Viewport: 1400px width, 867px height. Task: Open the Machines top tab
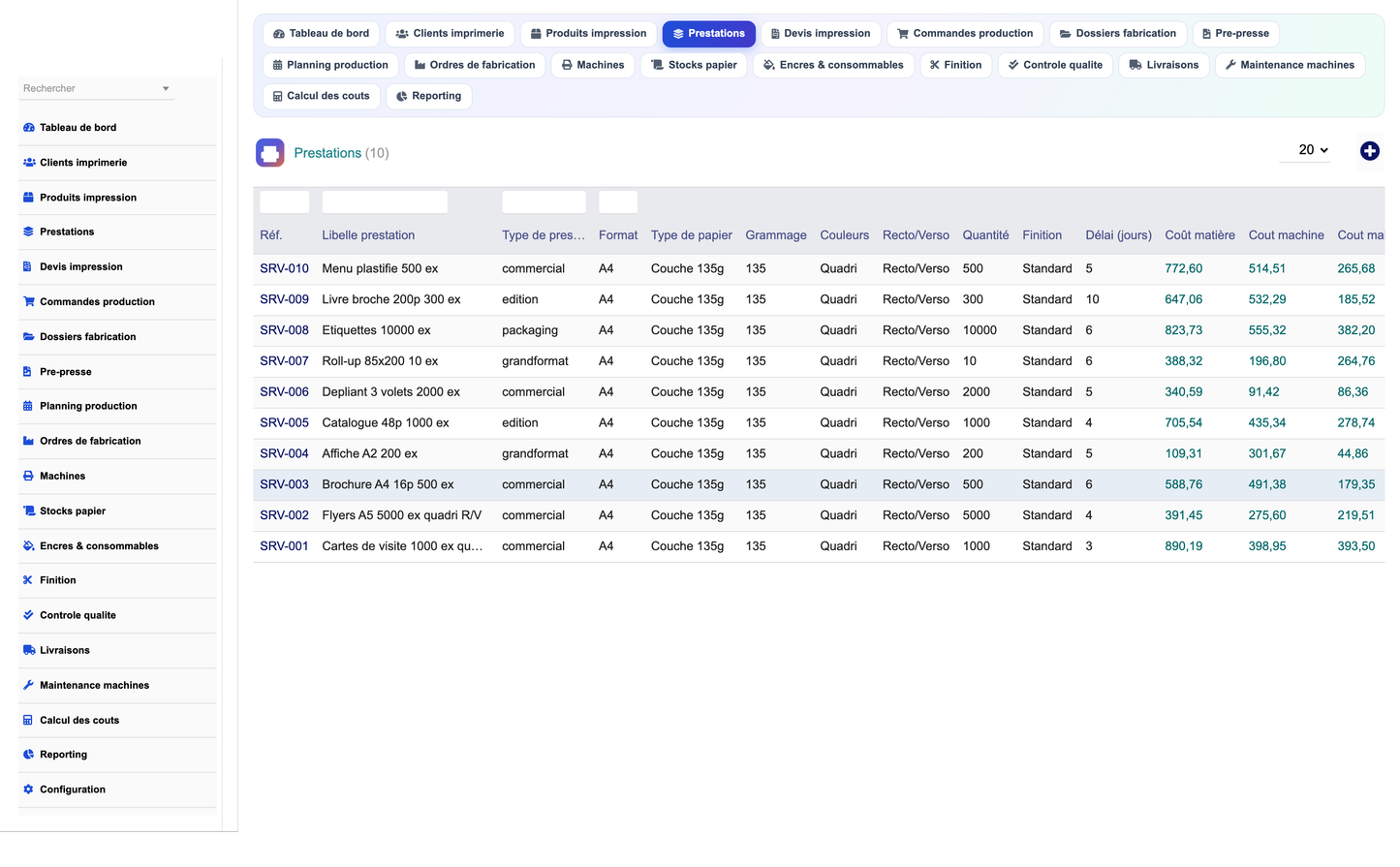pos(593,65)
